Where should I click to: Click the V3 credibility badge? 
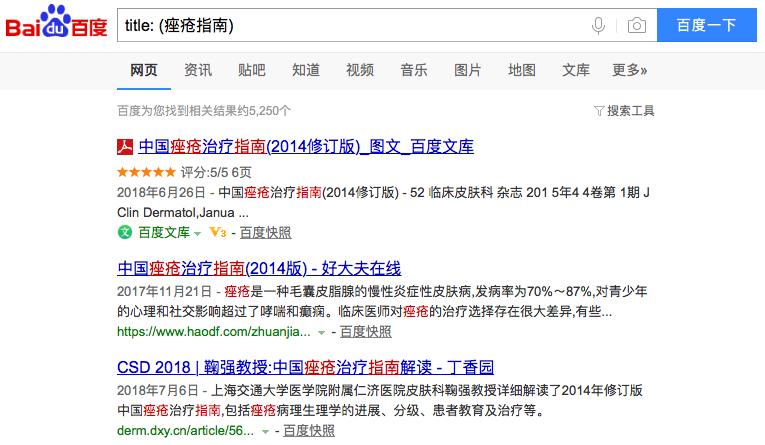[x=218, y=232]
